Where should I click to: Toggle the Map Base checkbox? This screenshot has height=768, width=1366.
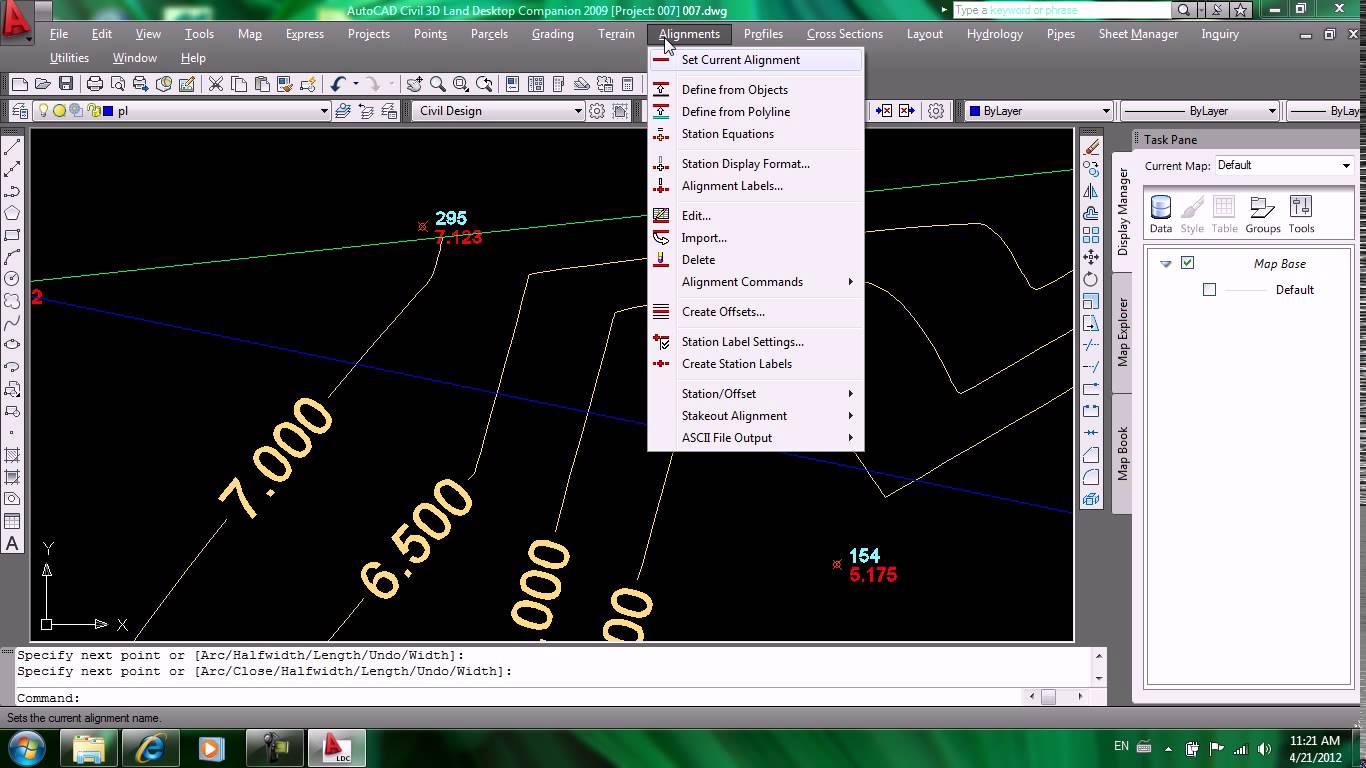tap(1189, 263)
